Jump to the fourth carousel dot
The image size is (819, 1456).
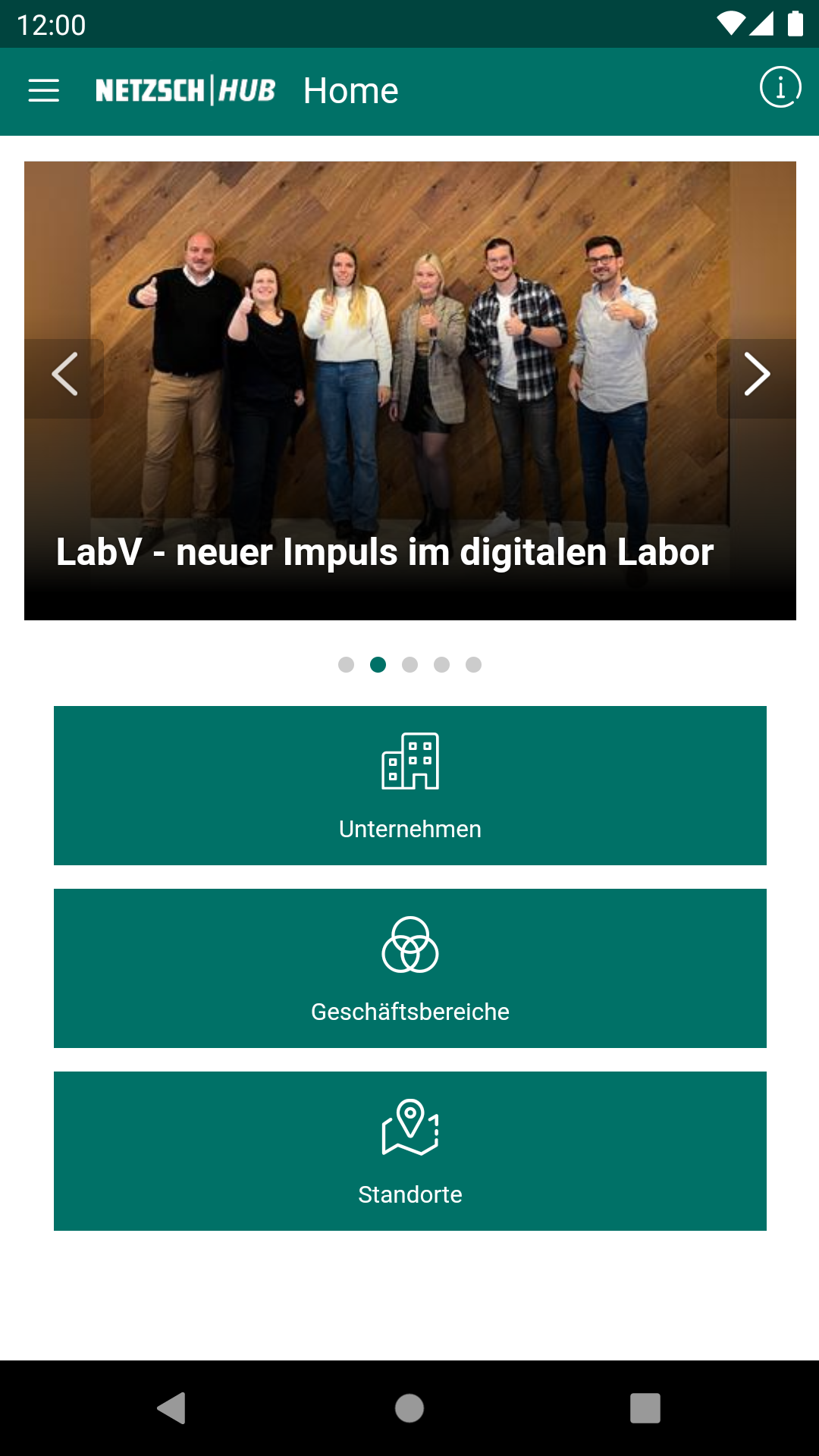pyautogui.click(x=441, y=664)
